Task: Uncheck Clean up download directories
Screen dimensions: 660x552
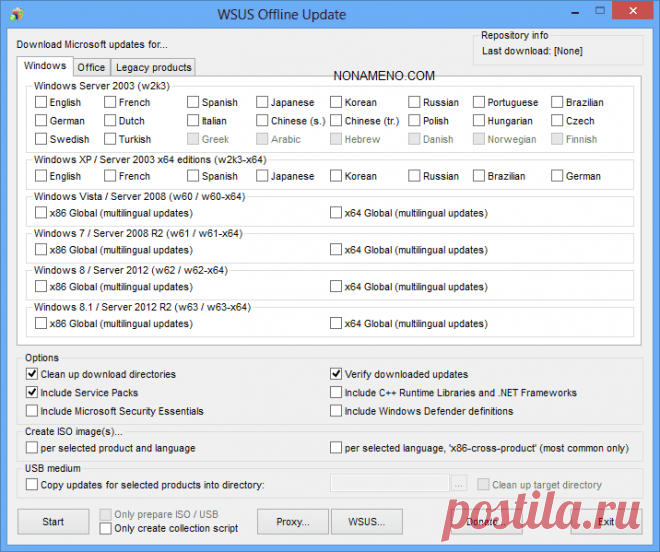Action: point(32,373)
